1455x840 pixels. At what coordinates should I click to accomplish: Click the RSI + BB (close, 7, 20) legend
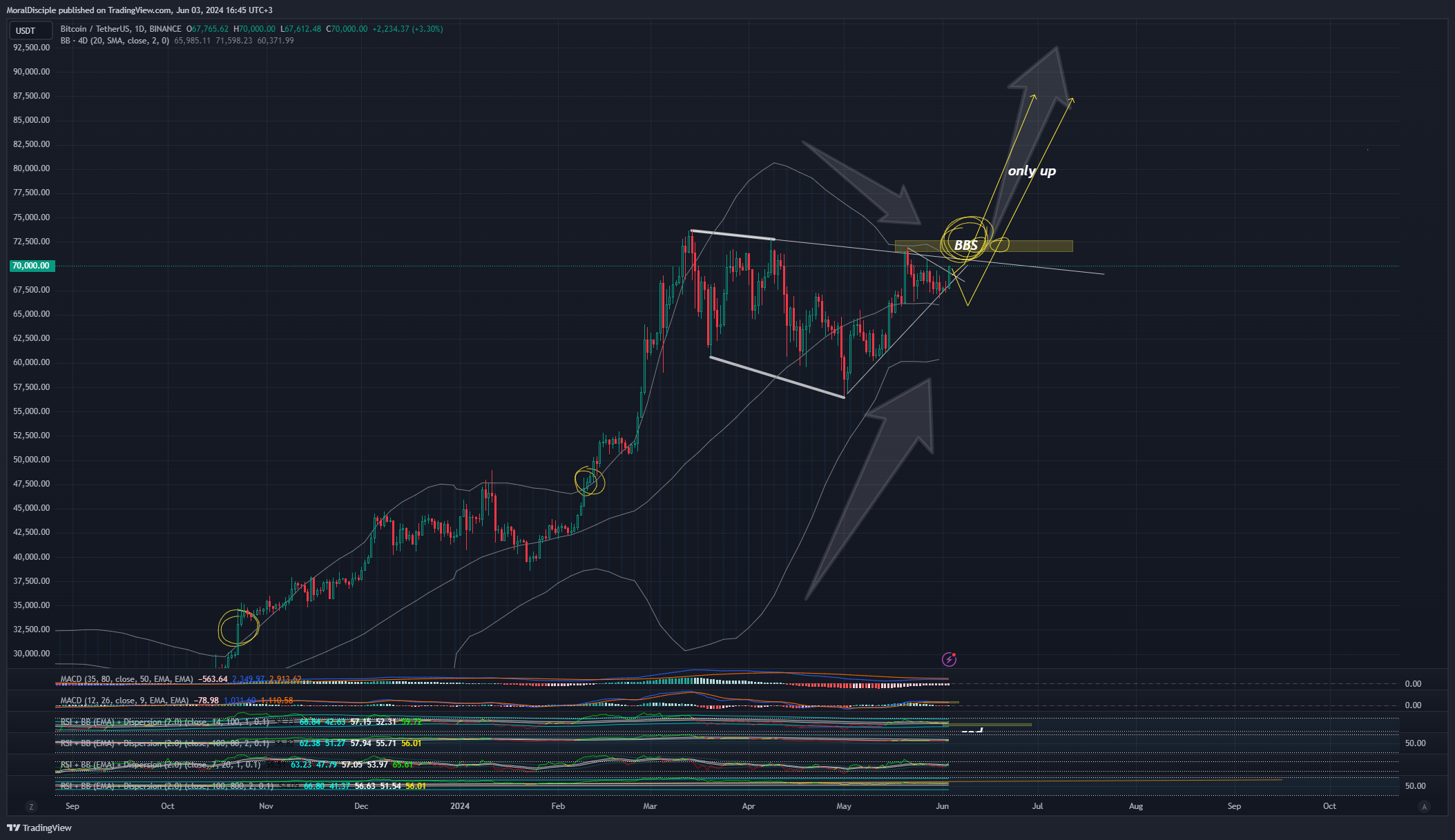[160, 765]
